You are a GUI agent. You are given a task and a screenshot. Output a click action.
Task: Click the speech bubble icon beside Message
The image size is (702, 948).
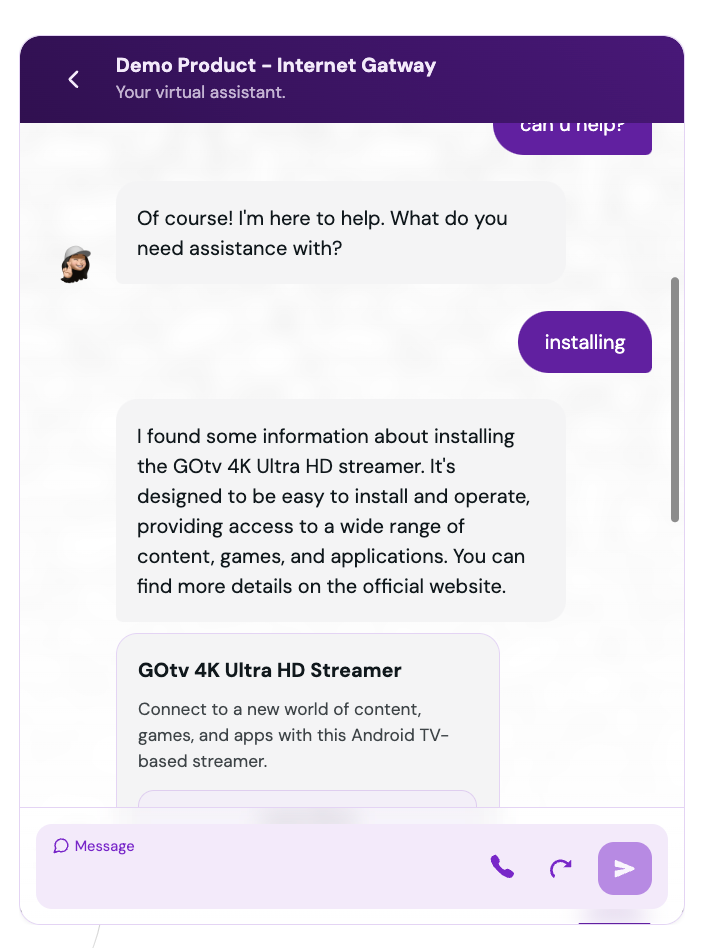[x=60, y=845]
